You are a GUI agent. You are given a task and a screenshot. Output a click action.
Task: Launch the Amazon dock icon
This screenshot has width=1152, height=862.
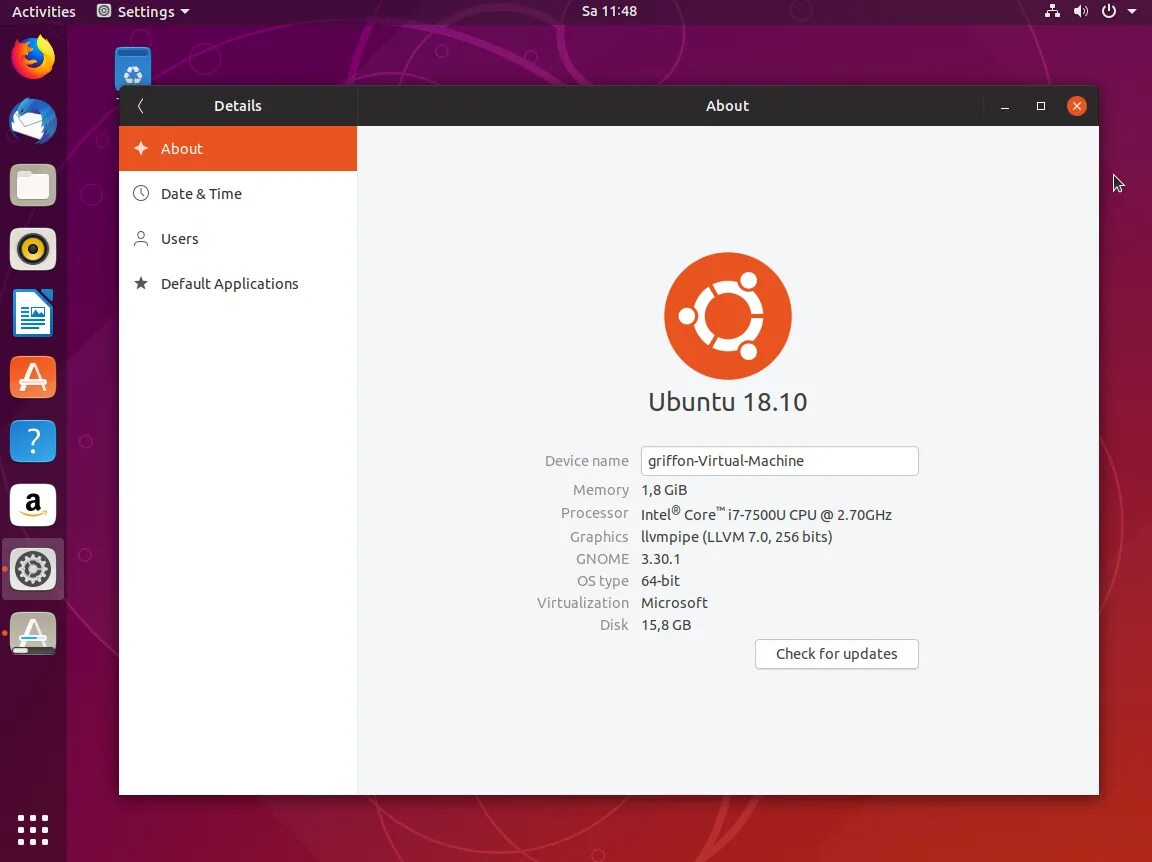click(33, 505)
